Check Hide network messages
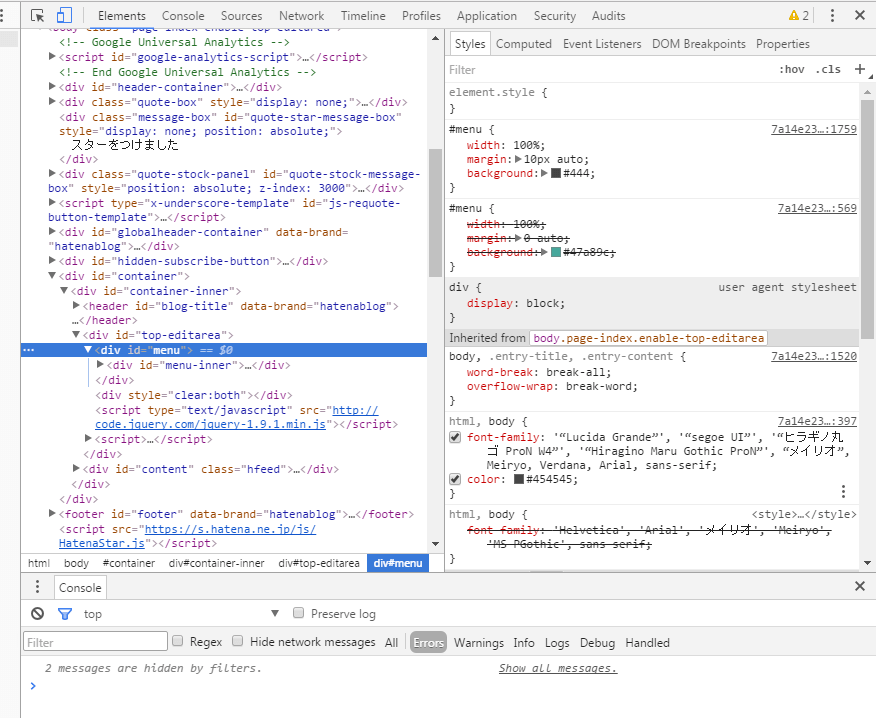876x718 pixels. 237,641
